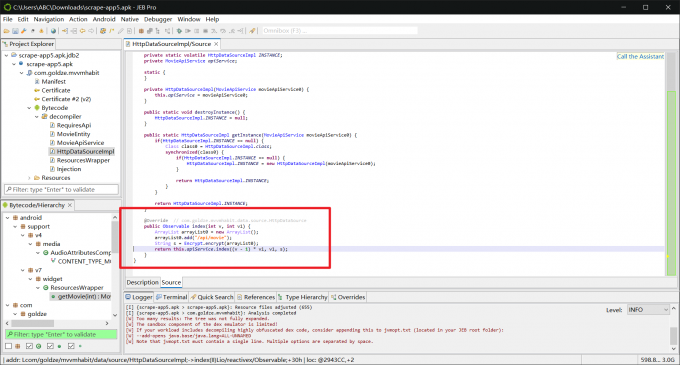Click the pencil toolbar icon
680x365 pixels.
121,31
